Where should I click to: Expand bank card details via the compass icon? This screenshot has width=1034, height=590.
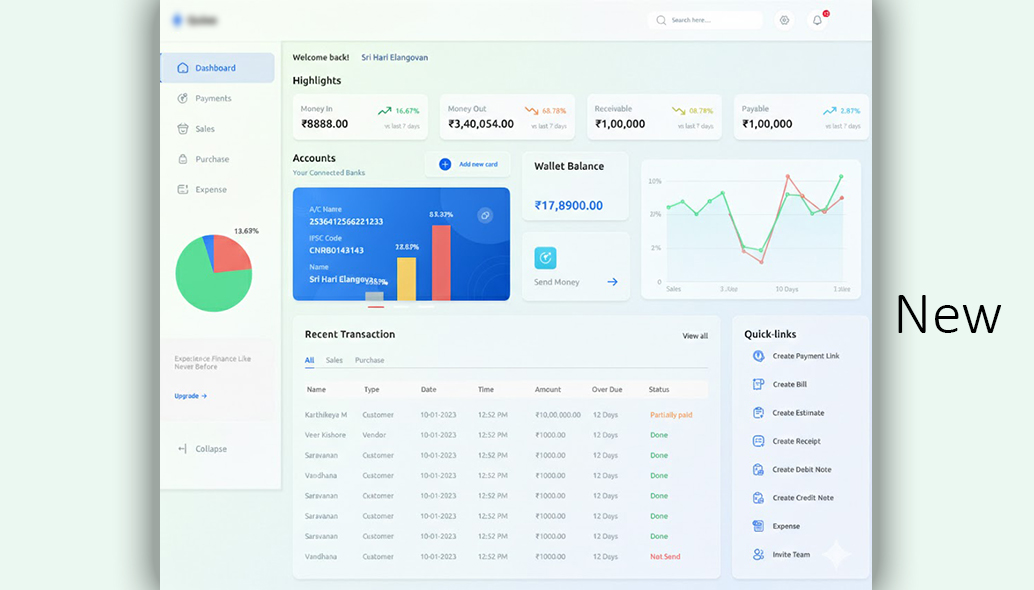[484, 215]
